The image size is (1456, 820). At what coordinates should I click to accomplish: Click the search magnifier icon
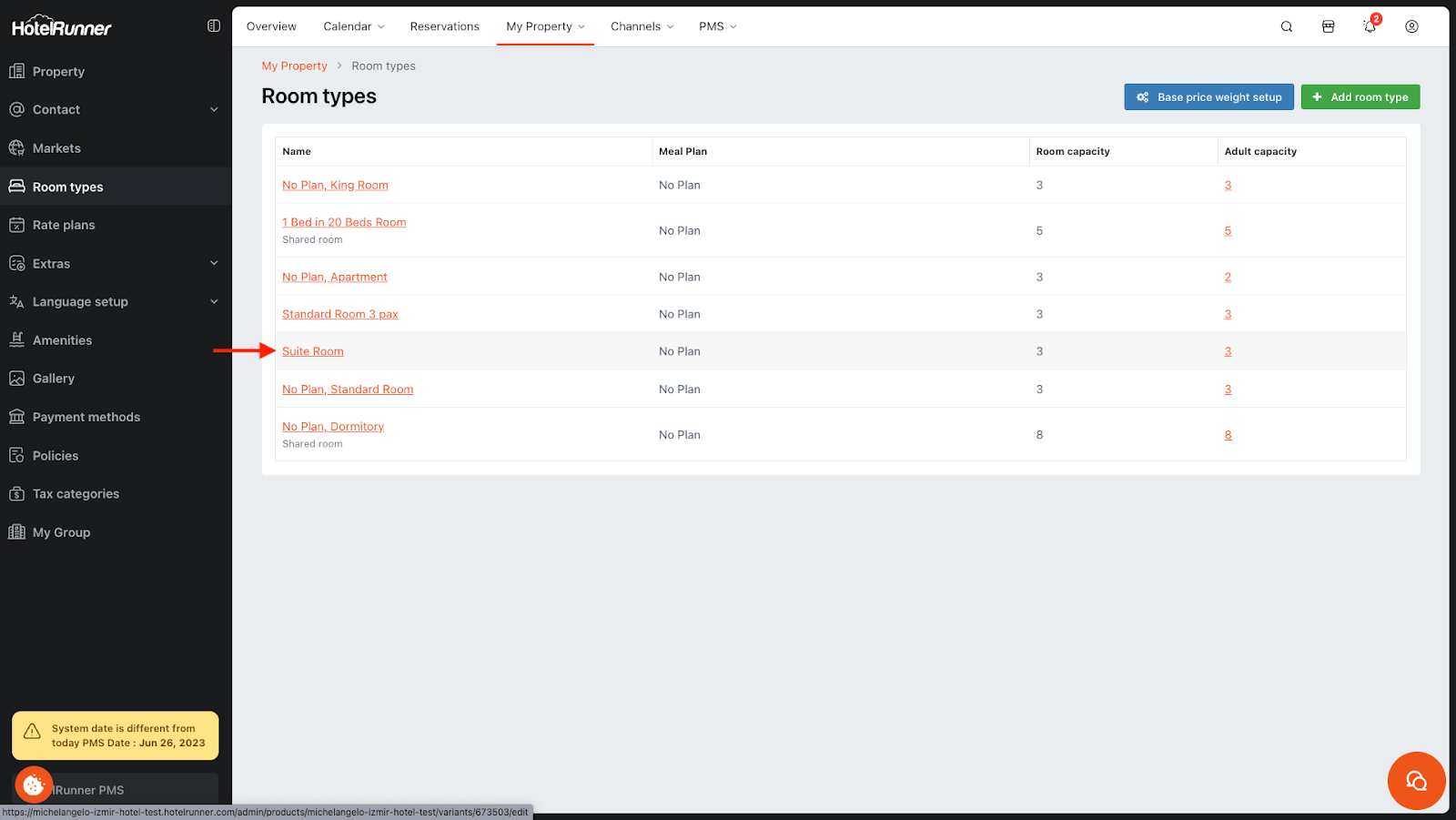tap(1286, 26)
